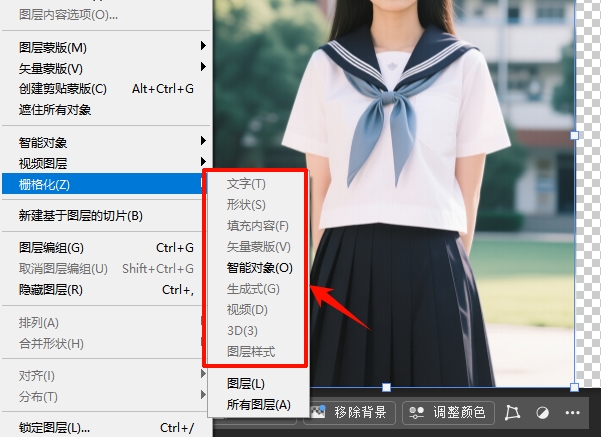Image resolution: width=601 pixels, height=437 pixels.
Task: Click 矢量蒙版(V) in the rasterize submenu
Action: pyautogui.click(x=258, y=247)
